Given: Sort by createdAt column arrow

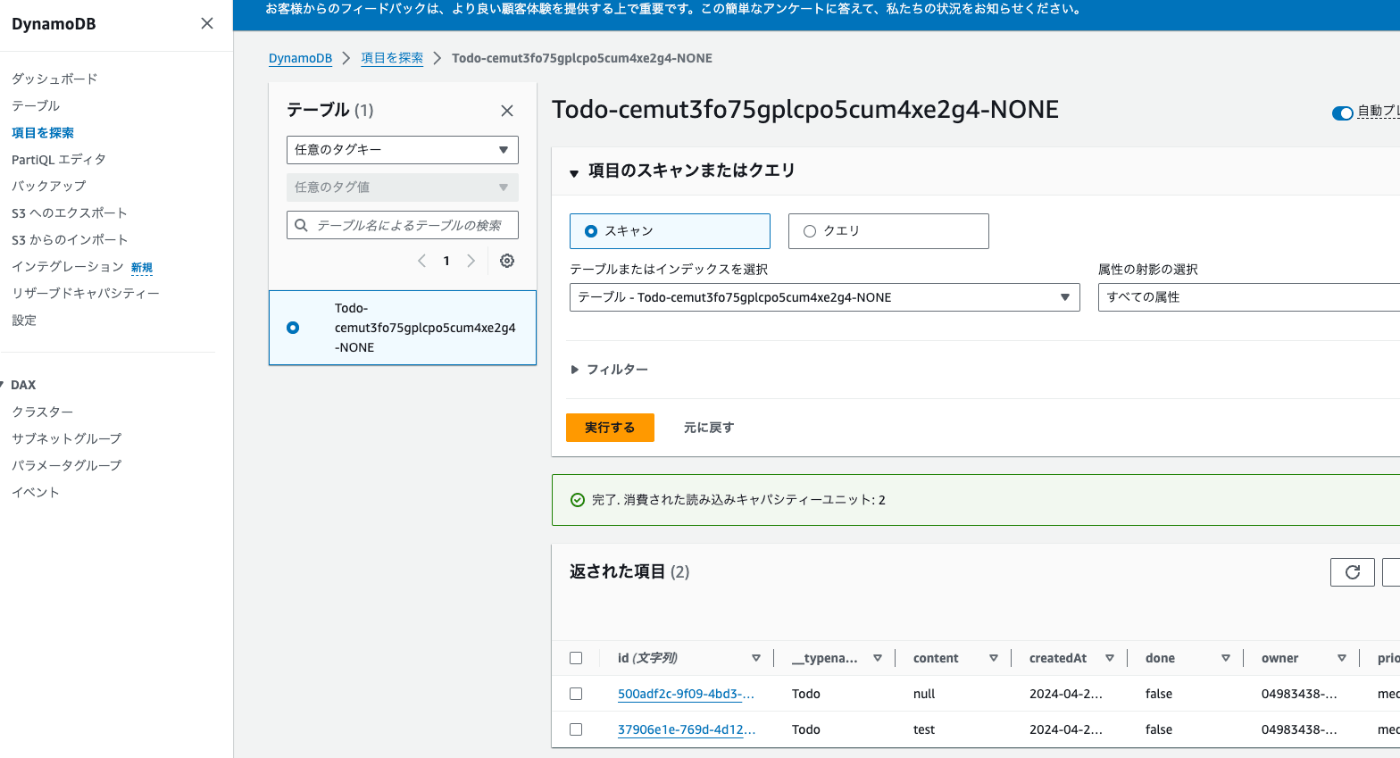Looking at the screenshot, I should click(x=1109, y=658).
